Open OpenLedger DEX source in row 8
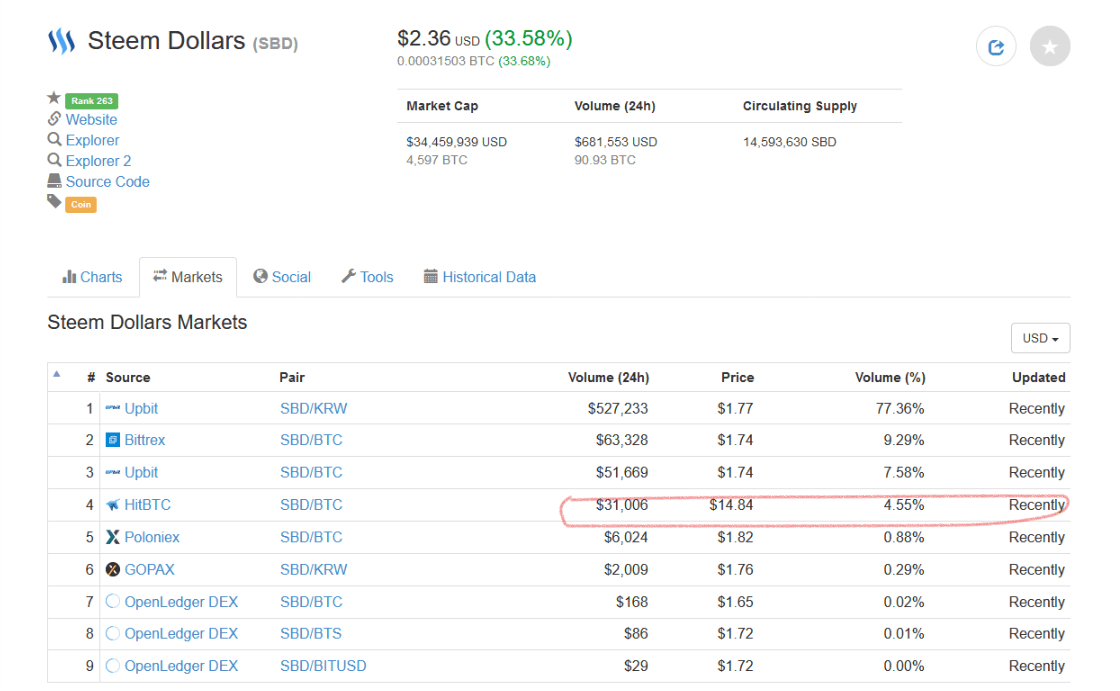1120x691 pixels. click(x=181, y=634)
